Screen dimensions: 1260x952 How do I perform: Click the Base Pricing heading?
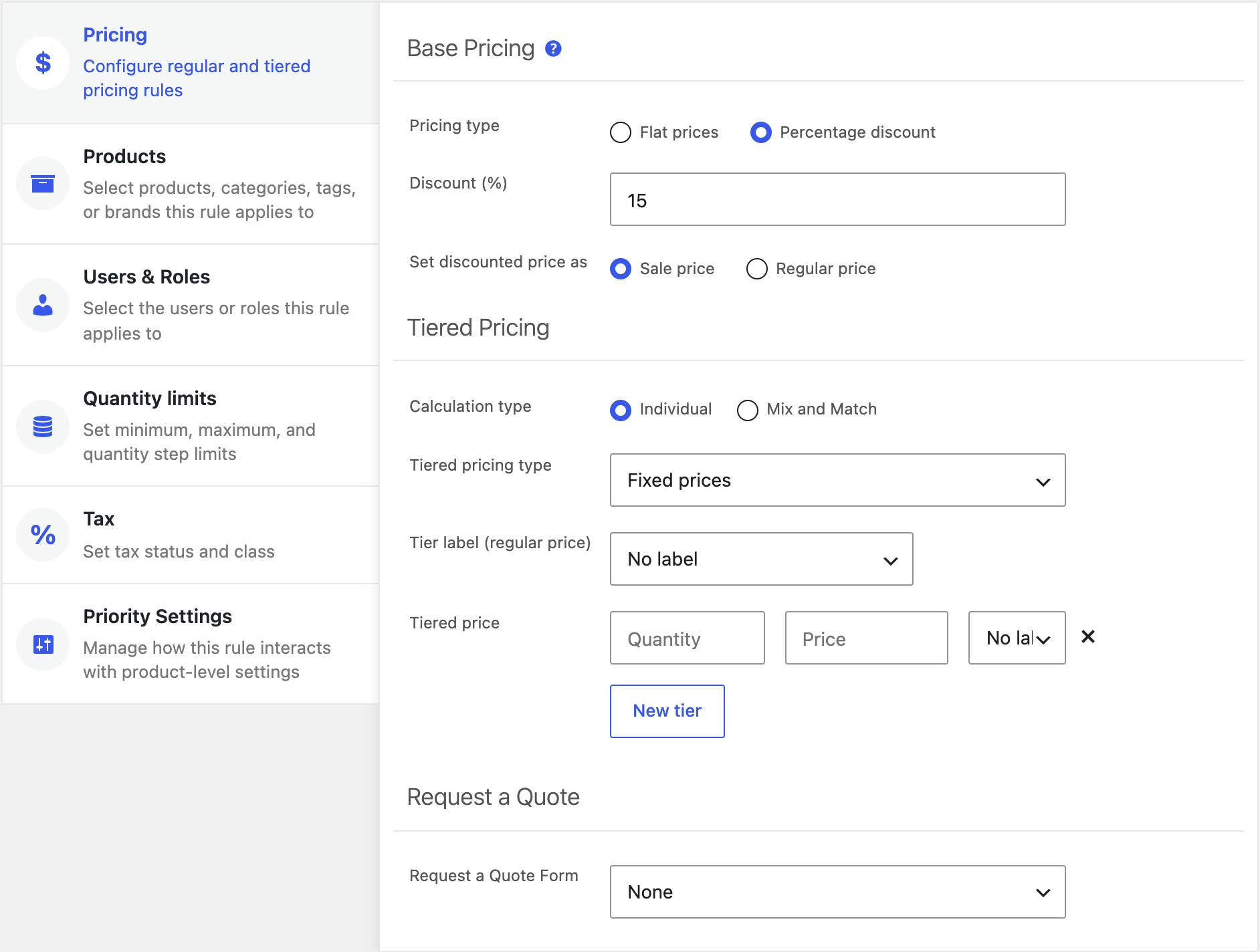pos(471,48)
